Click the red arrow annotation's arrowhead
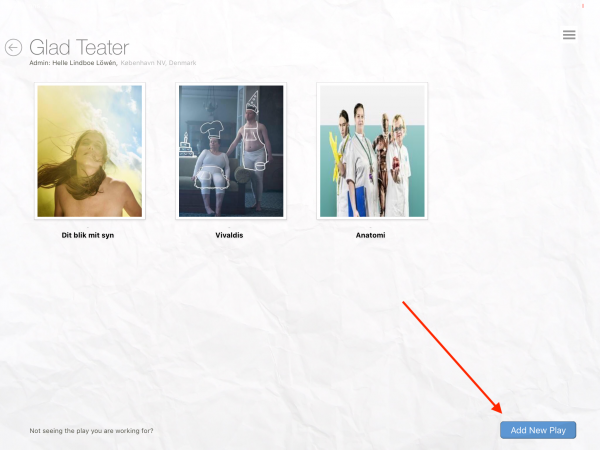The width and height of the screenshot is (600, 450). pos(497,408)
